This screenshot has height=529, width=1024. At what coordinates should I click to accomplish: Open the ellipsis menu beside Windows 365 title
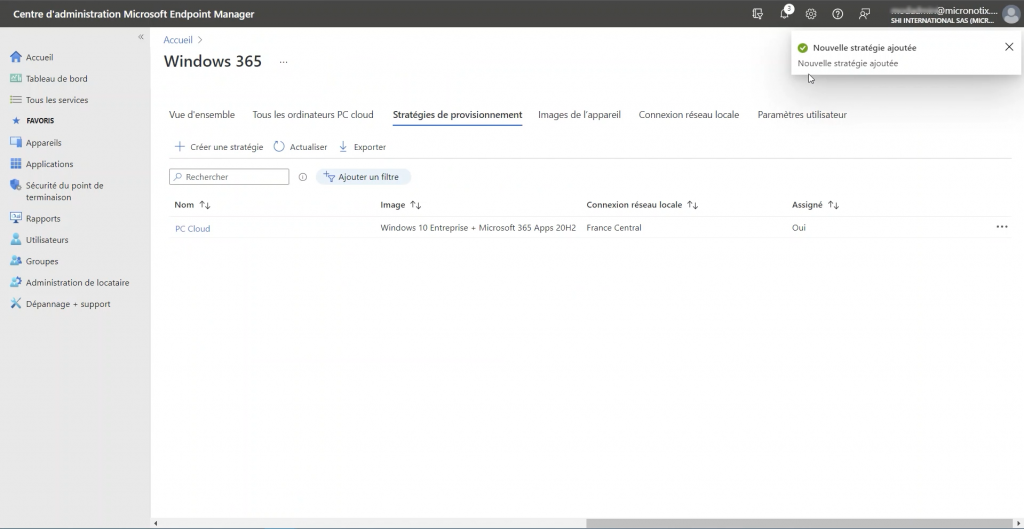pyautogui.click(x=283, y=61)
